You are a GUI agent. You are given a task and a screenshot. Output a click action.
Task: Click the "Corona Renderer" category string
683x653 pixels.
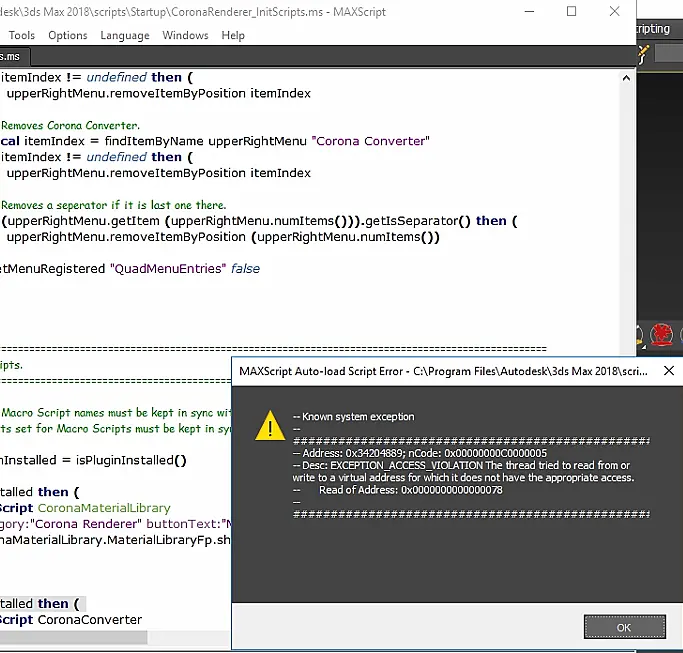click(x=86, y=524)
